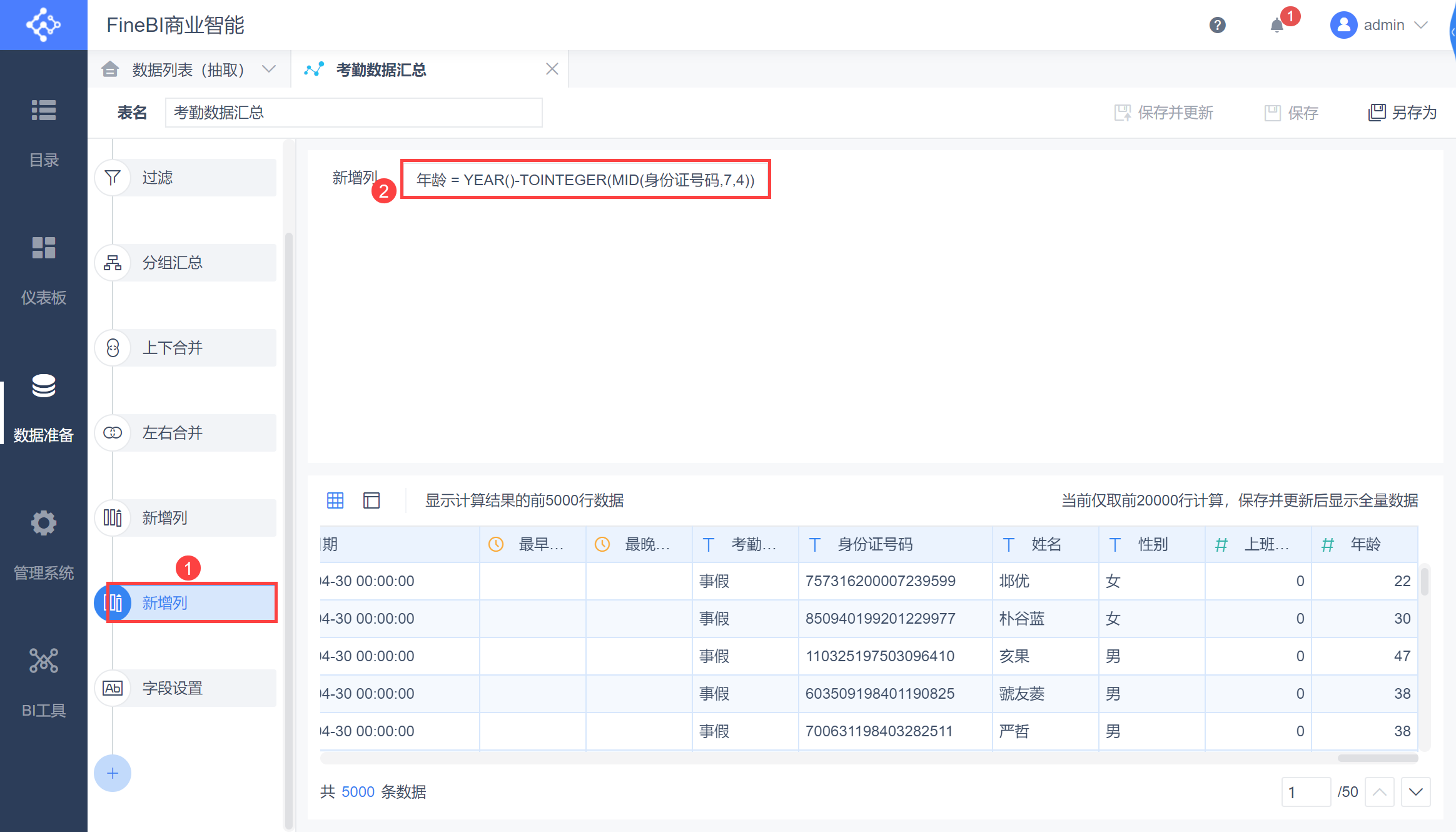
Task: Open the BI Tools sidebar icon
Action: tap(44, 661)
